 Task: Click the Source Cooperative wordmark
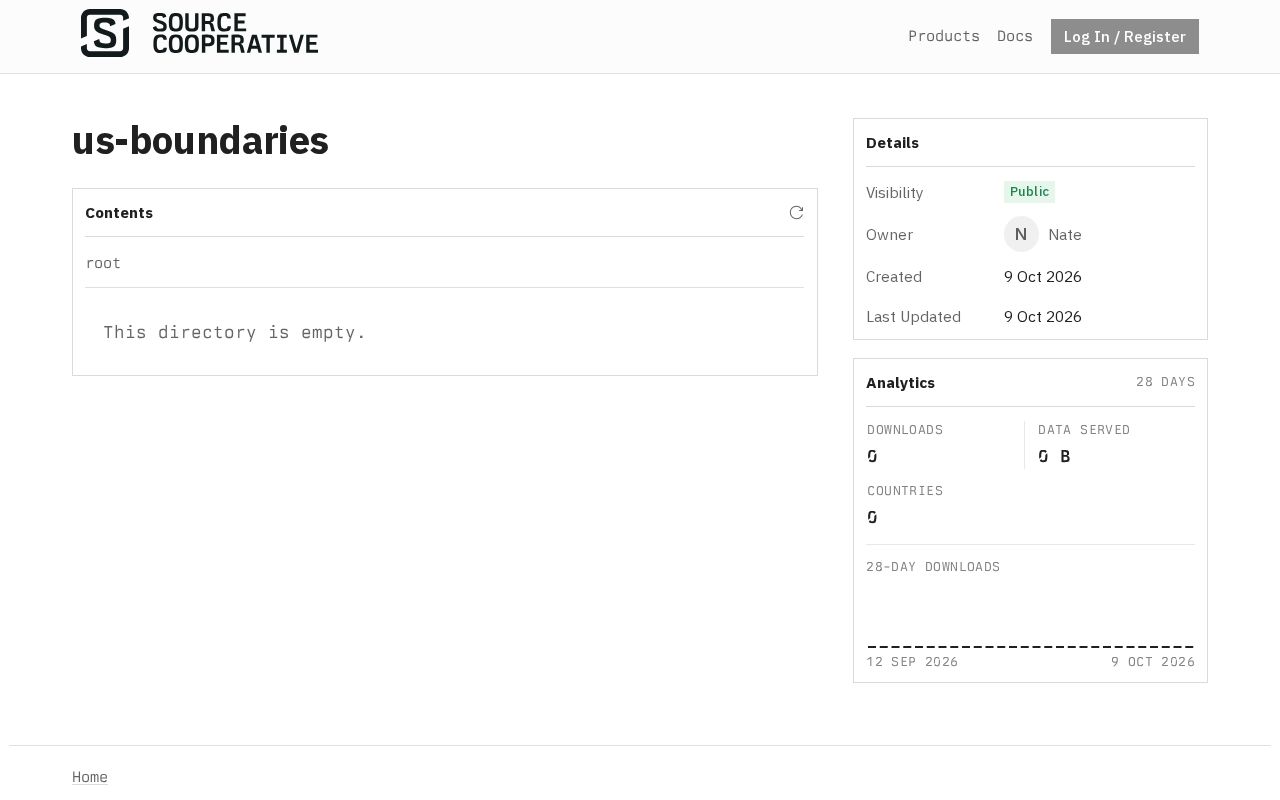pos(235,33)
